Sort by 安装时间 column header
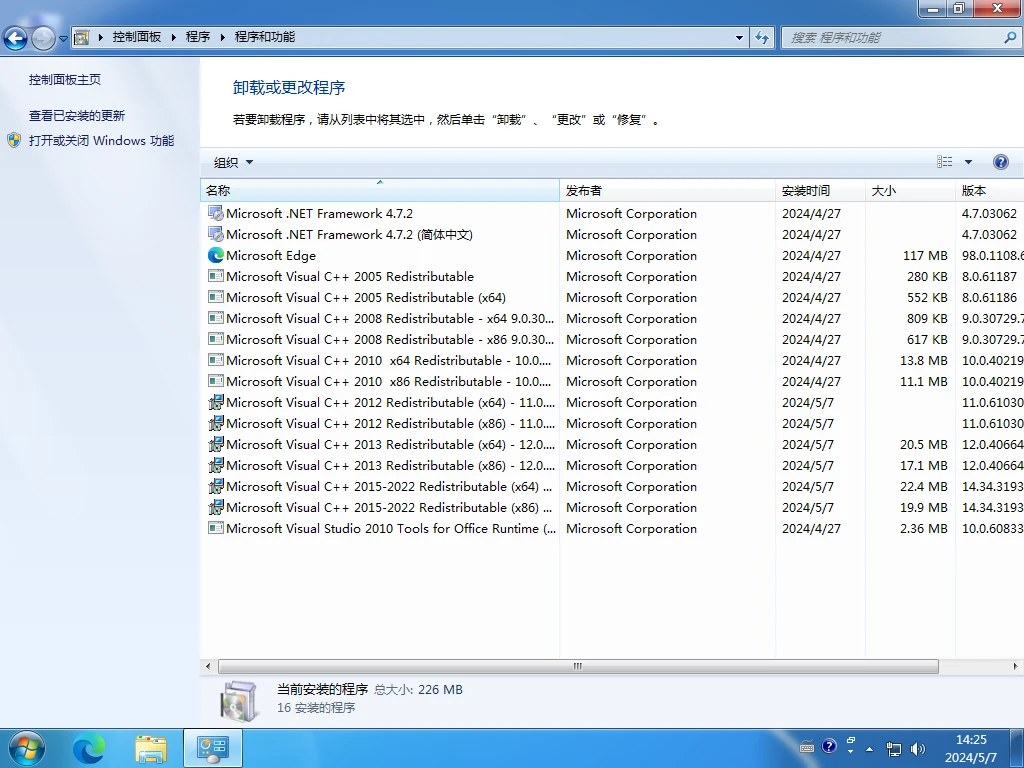The width and height of the screenshot is (1024, 768). [820, 191]
